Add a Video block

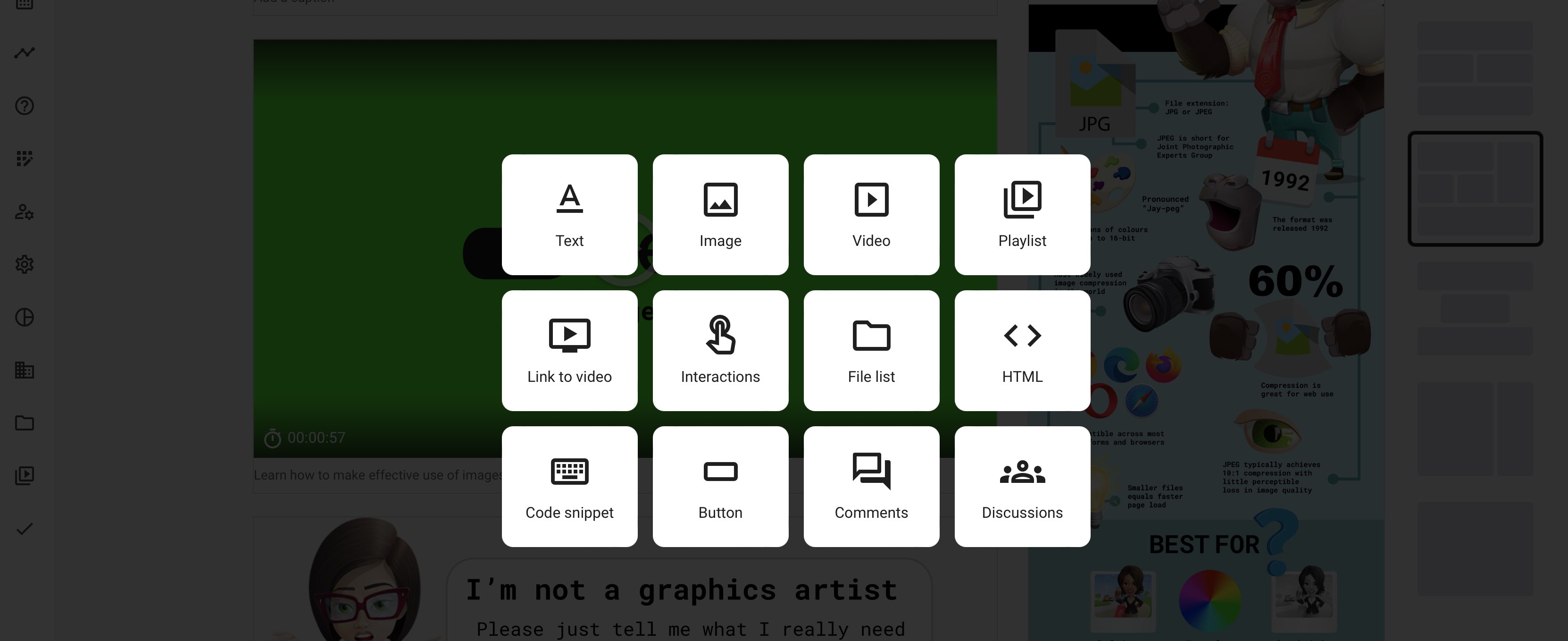point(871,214)
